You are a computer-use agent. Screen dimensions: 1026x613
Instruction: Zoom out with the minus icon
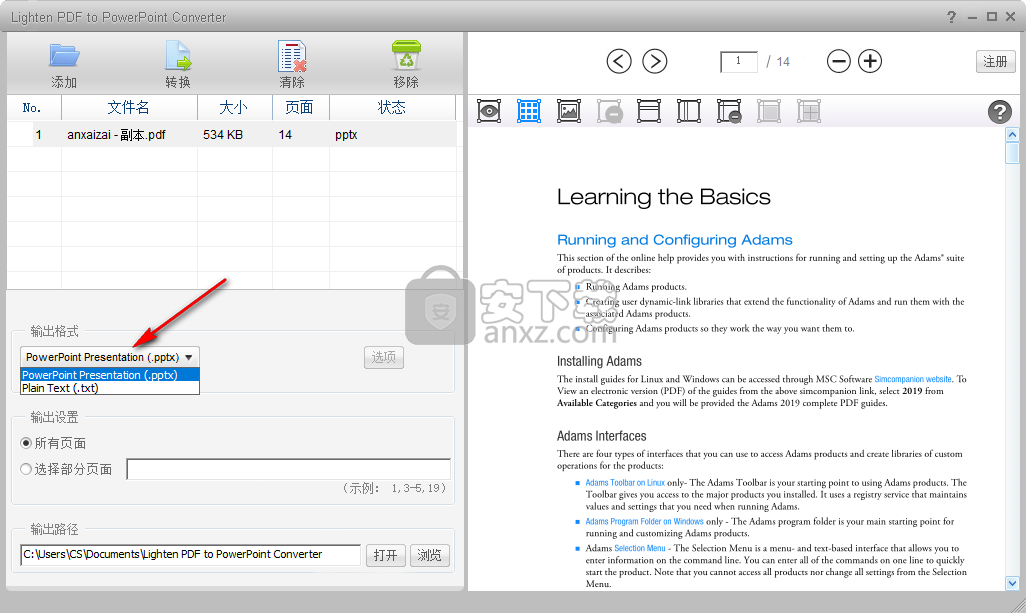(838, 61)
